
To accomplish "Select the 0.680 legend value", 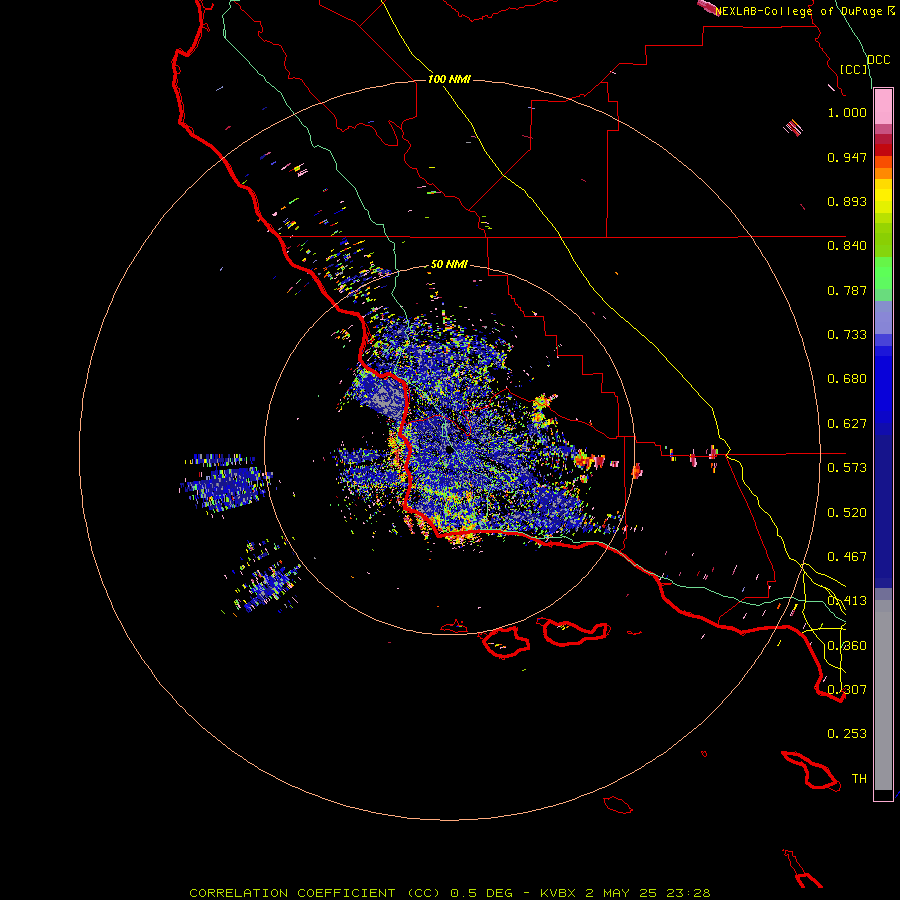I will point(847,379).
